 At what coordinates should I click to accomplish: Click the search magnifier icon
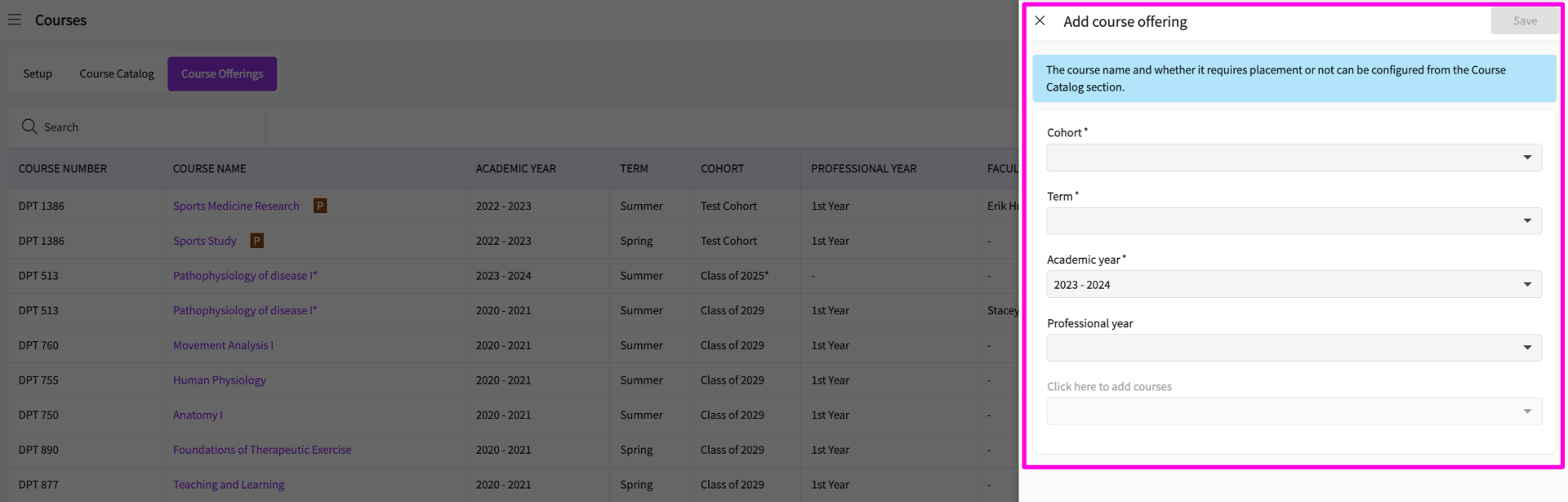pyautogui.click(x=29, y=127)
